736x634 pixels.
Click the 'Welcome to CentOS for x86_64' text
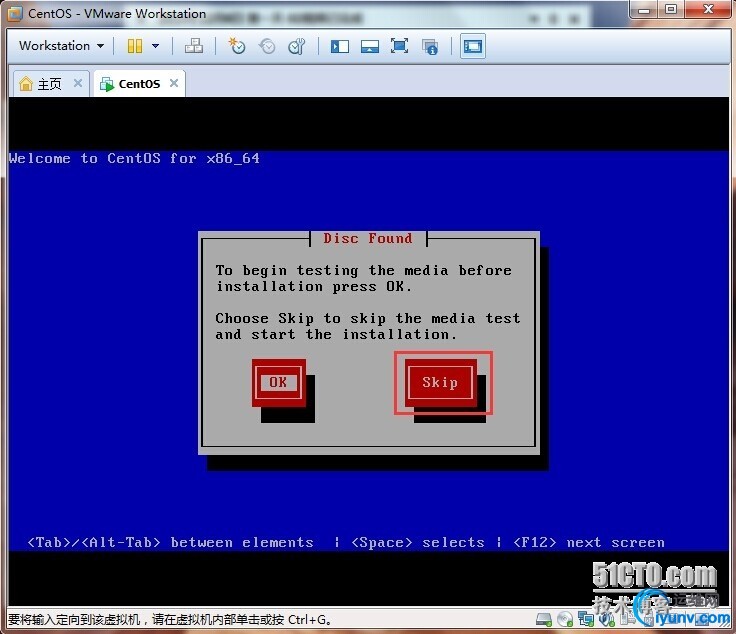[134, 158]
